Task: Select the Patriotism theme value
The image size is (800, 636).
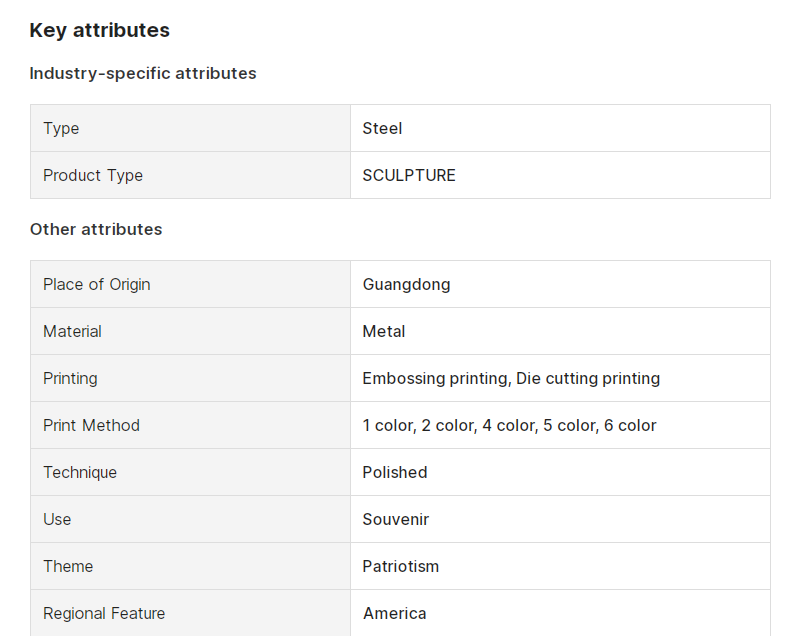Action: [x=401, y=566]
